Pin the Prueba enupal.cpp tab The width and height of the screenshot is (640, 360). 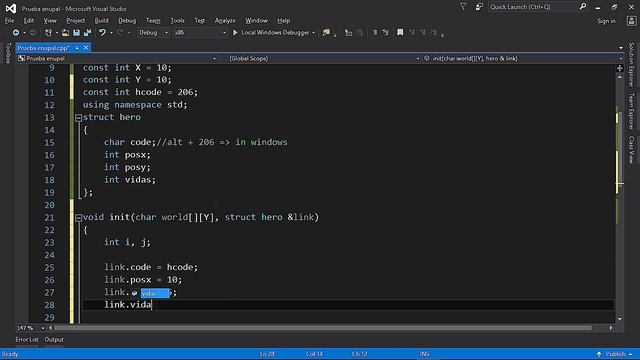pos(77,48)
